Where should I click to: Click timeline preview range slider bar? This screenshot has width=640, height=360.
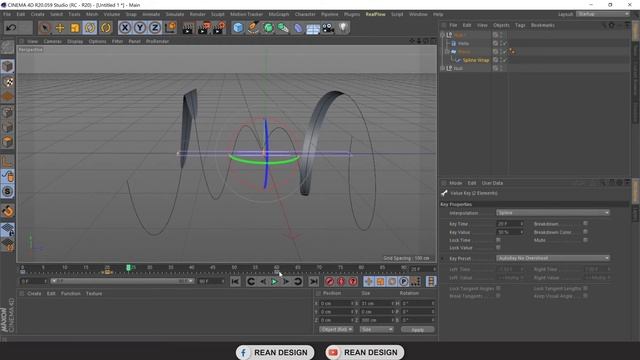coord(122,281)
